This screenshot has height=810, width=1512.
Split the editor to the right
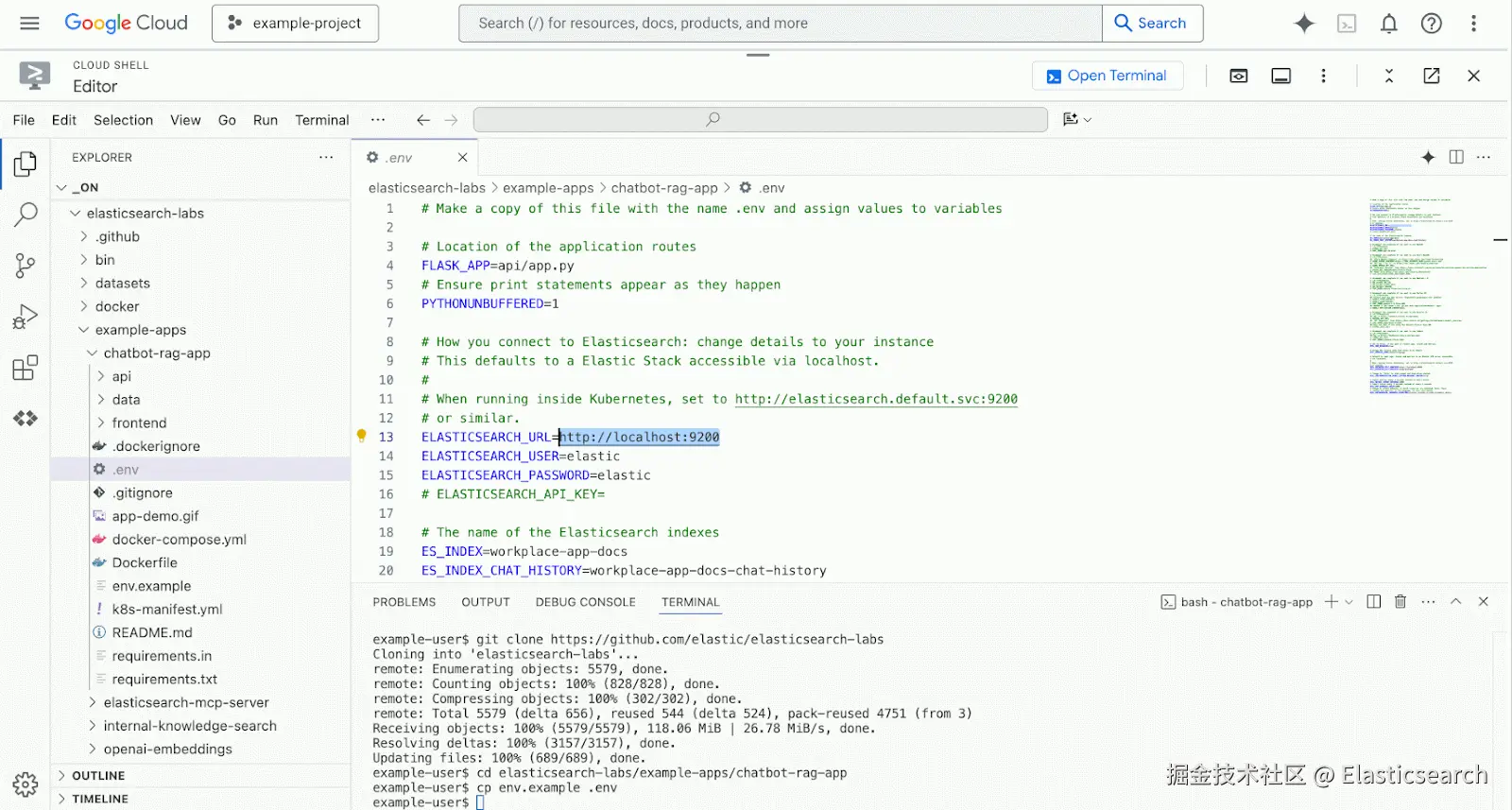1456,157
